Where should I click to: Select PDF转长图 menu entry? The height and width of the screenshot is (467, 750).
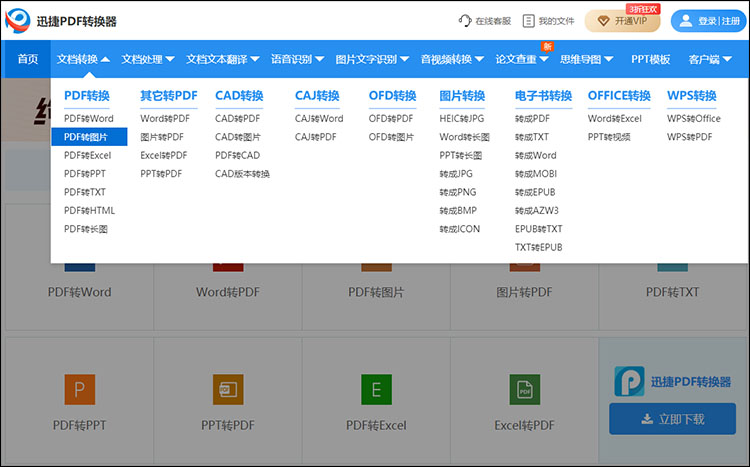click(x=86, y=229)
